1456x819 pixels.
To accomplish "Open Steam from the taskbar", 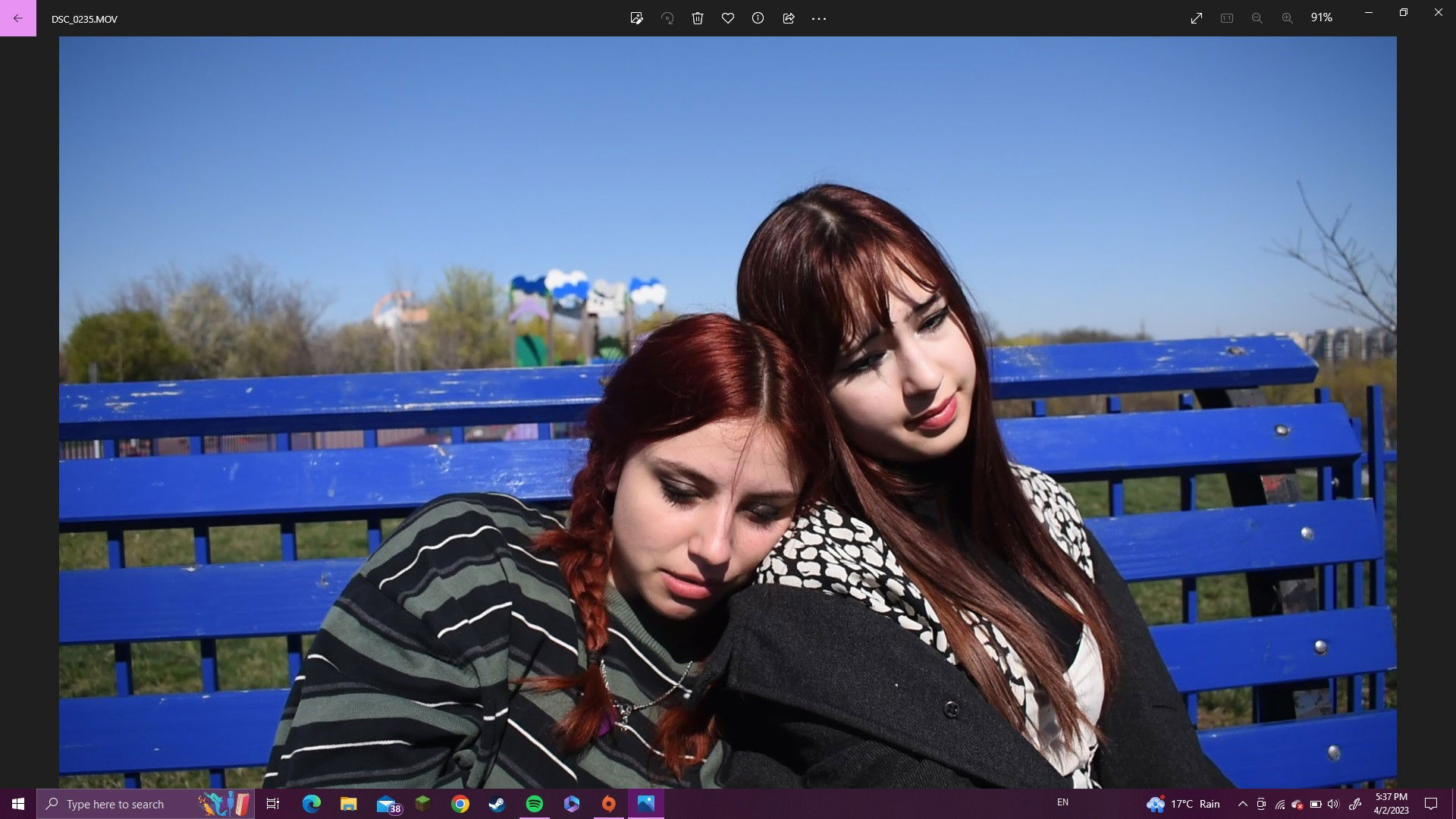I will click(497, 804).
